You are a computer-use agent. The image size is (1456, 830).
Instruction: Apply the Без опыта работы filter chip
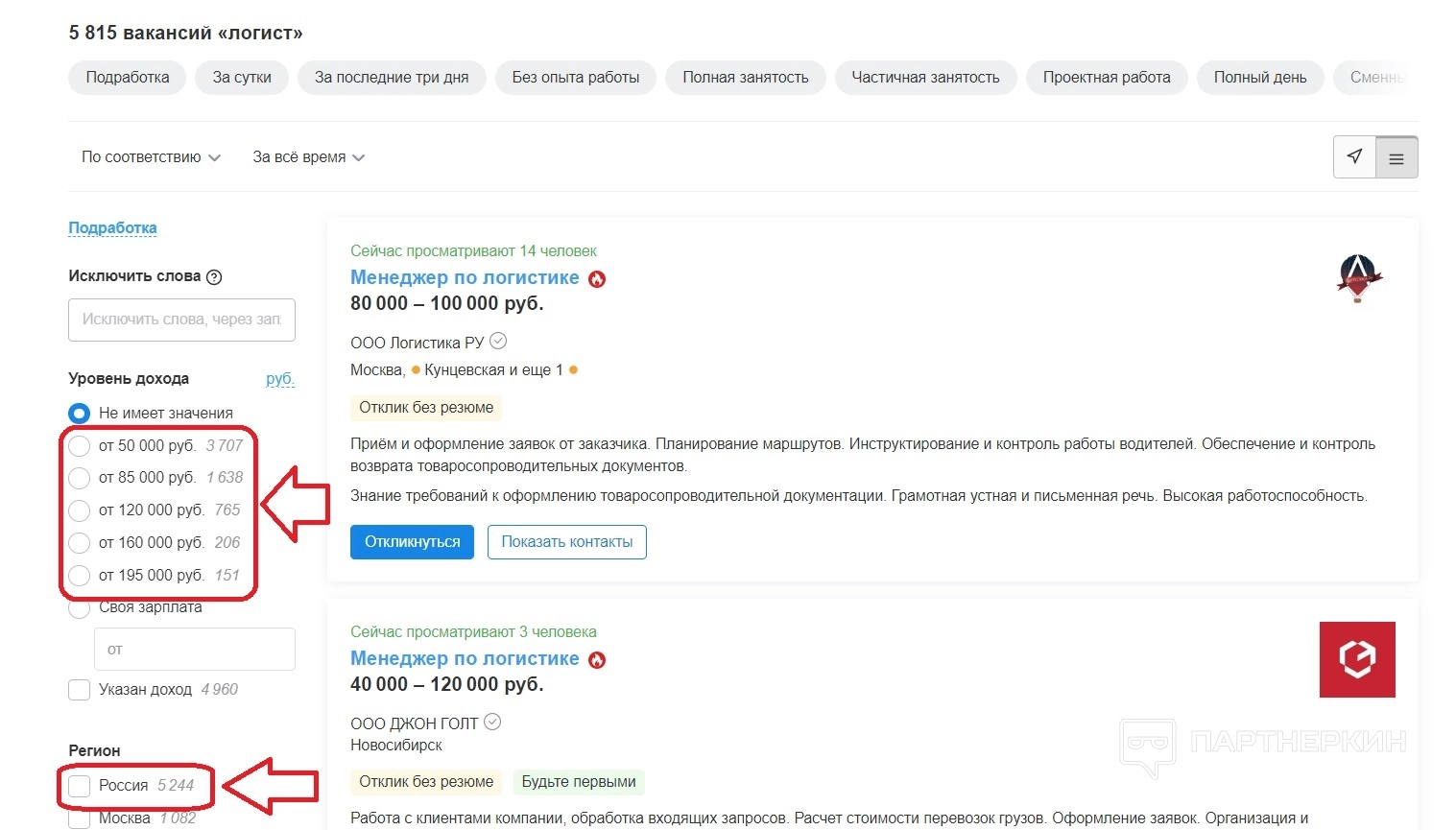click(575, 78)
